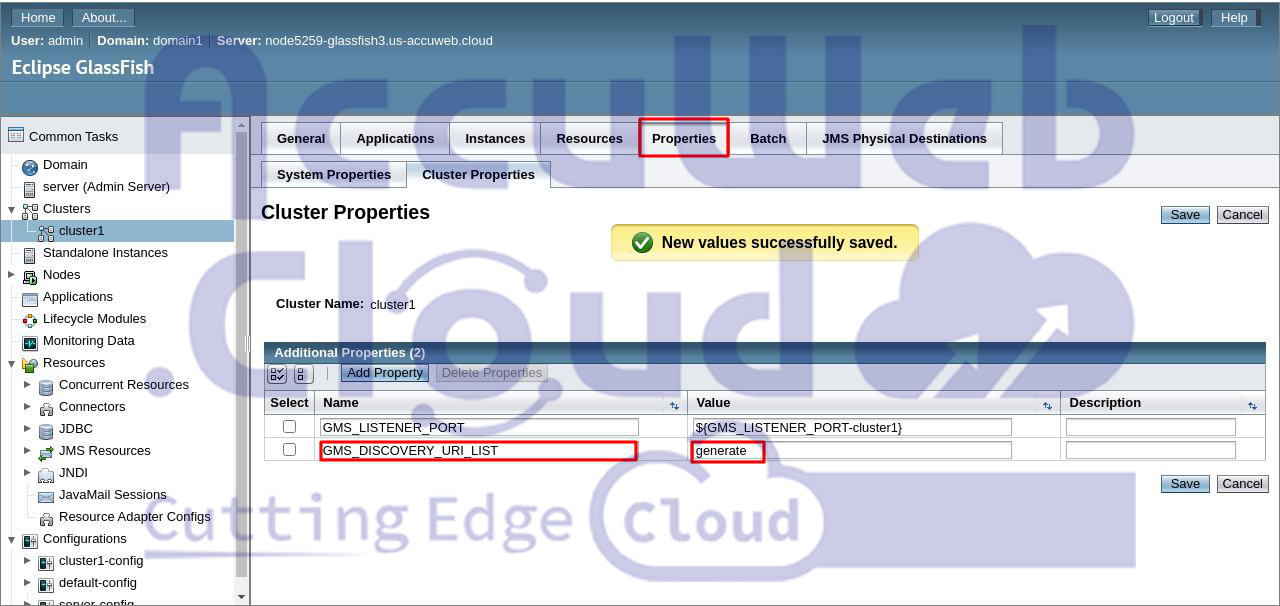Image resolution: width=1280 pixels, height=606 pixels.
Task: Check the GMS_DISCOVERY_URI_LIST row checkbox
Action: (290, 450)
